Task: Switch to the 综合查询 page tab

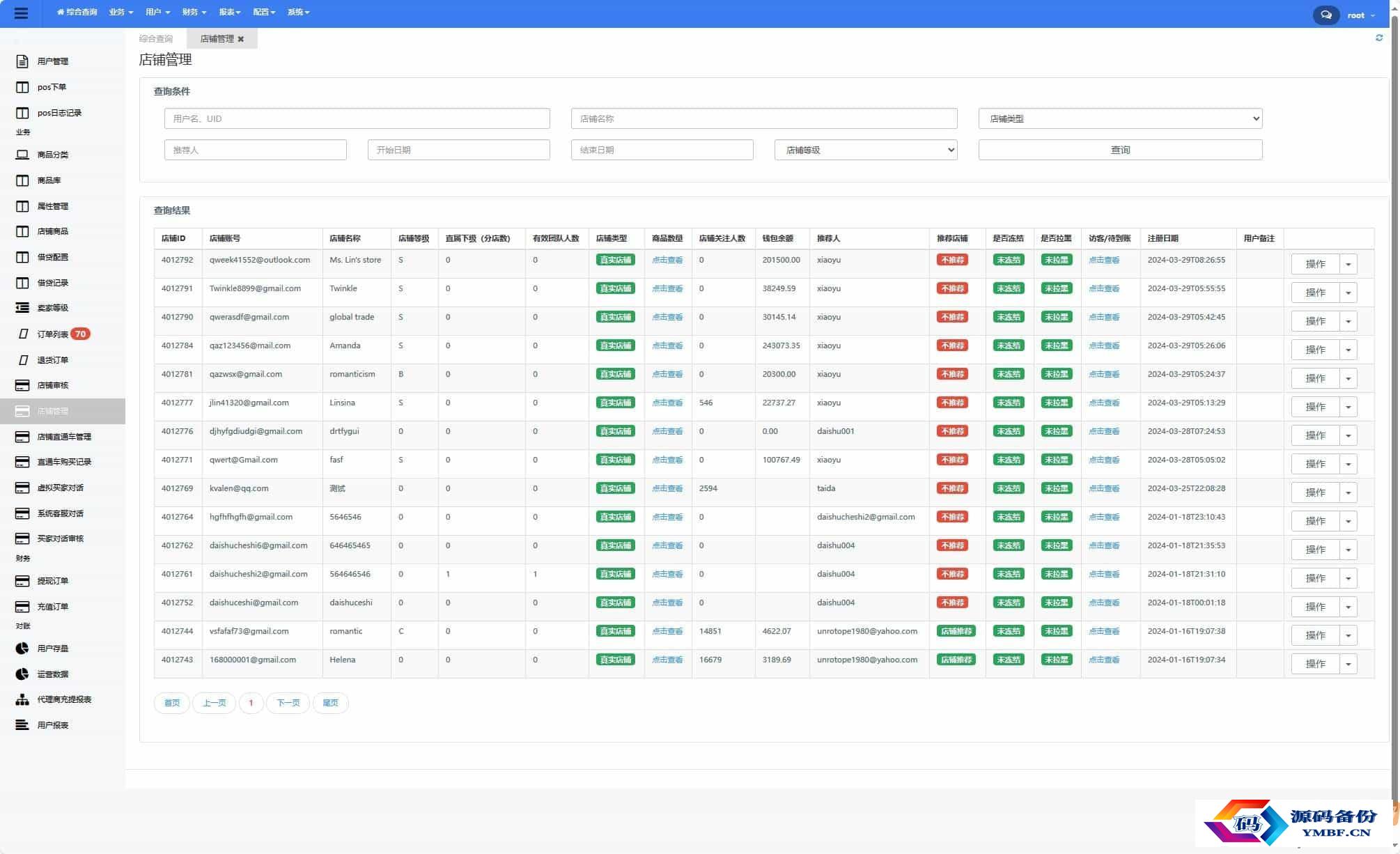Action: (x=156, y=39)
